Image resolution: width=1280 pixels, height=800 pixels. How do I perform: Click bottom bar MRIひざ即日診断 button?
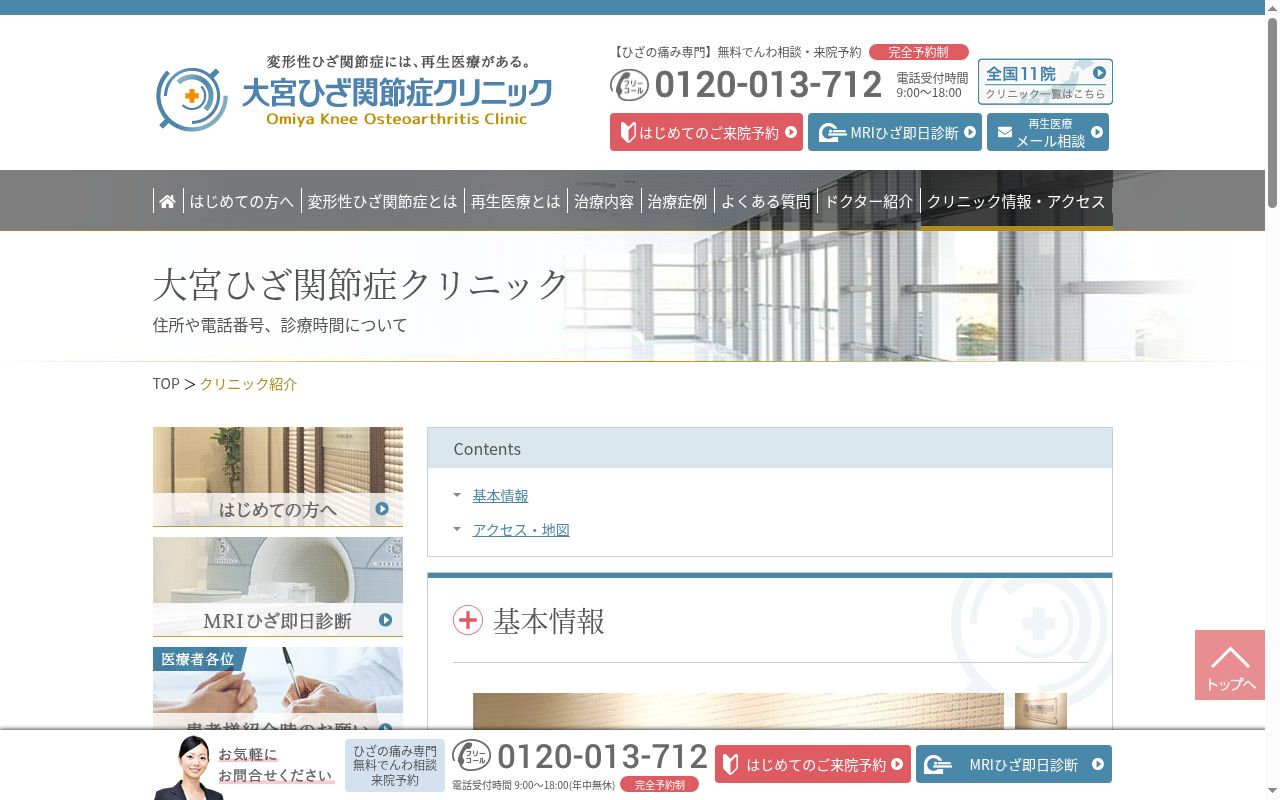coord(1014,764)
